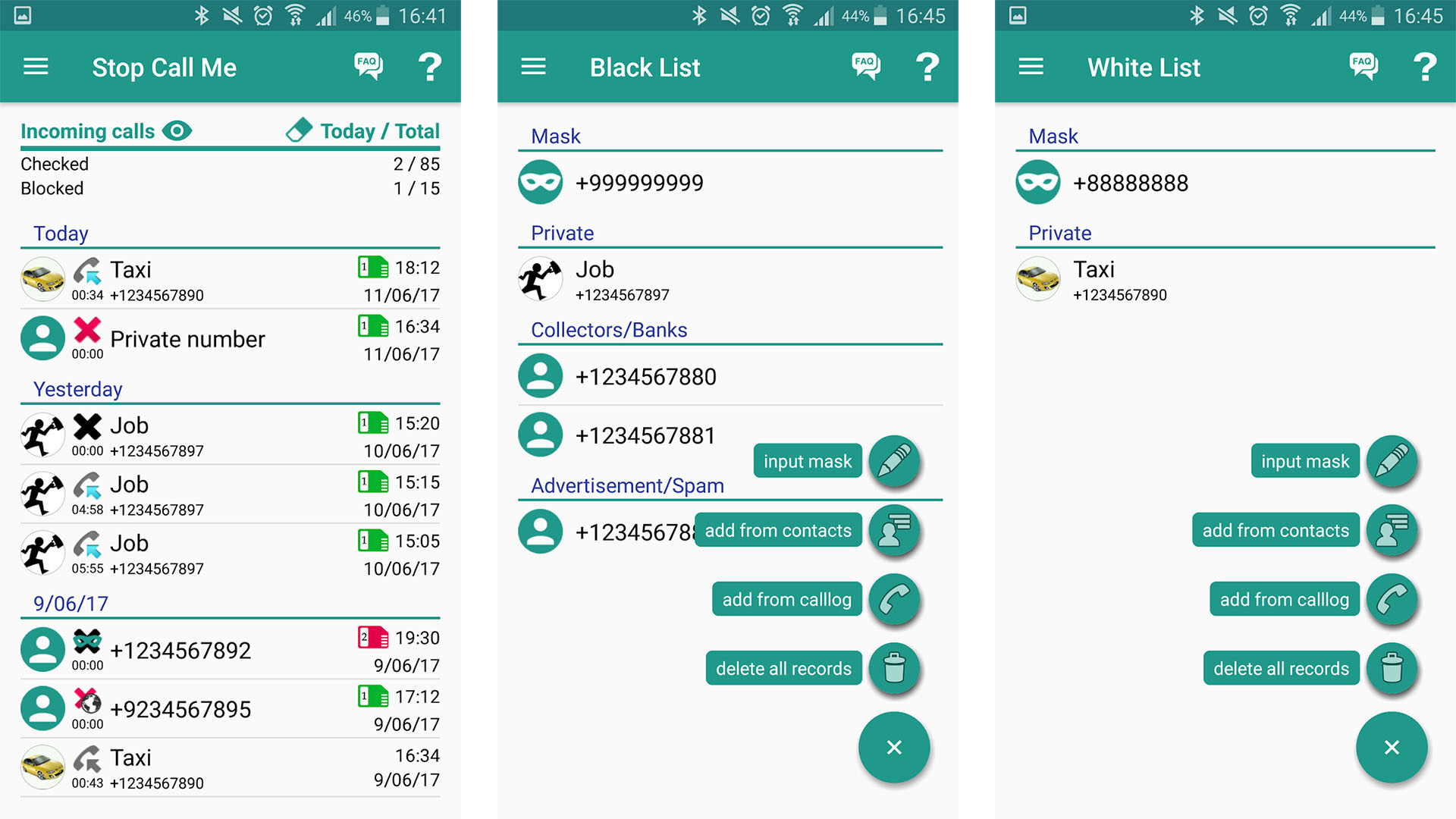Open the White List hamburger menu
Viewport: 1456px width, 819px height.
1031,66
